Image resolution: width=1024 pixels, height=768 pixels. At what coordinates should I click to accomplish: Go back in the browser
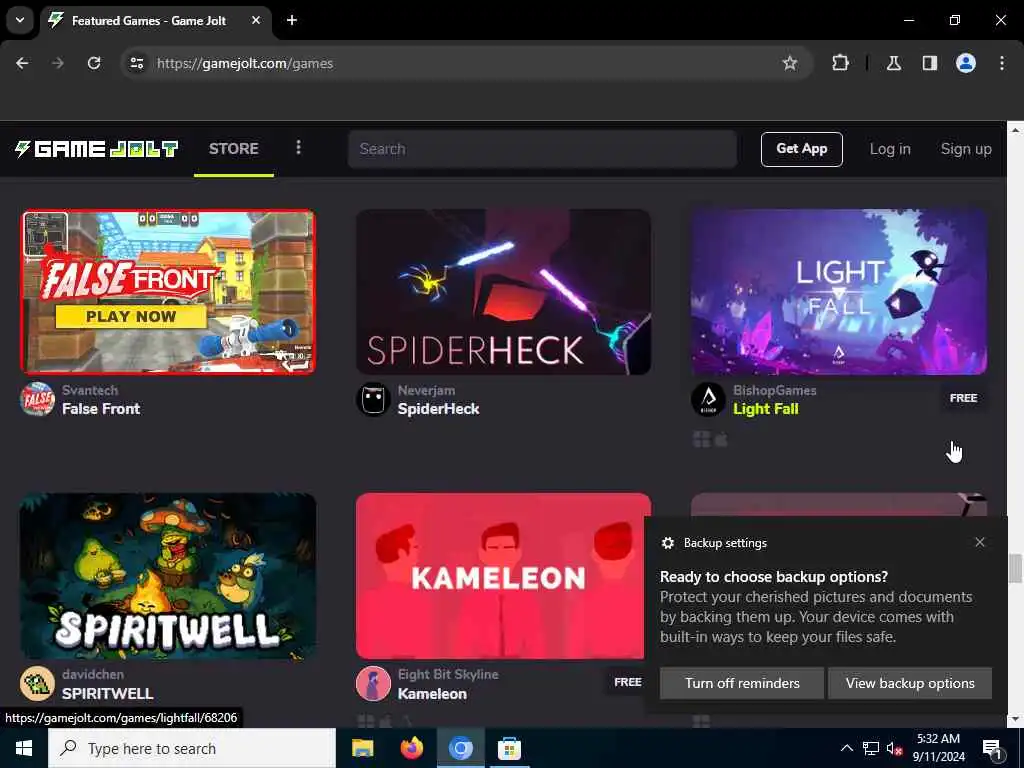(x=22, y=63)
